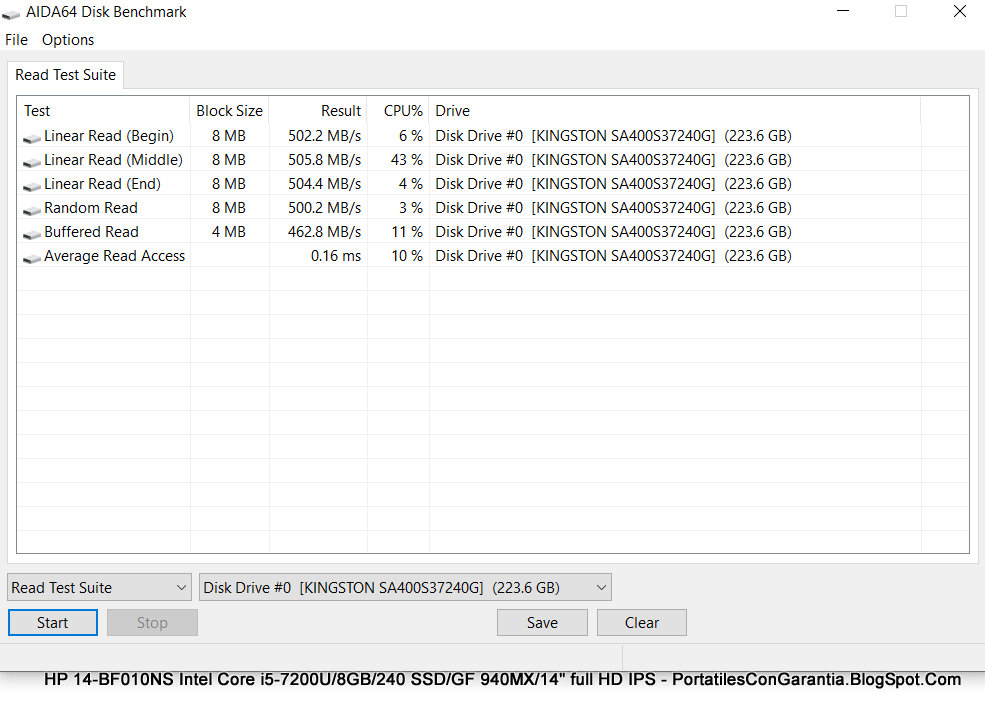Click the 10 % CPU value
The height and width of the screenshot is (709, 985).
pyautogui.click(x=406, y=256)
